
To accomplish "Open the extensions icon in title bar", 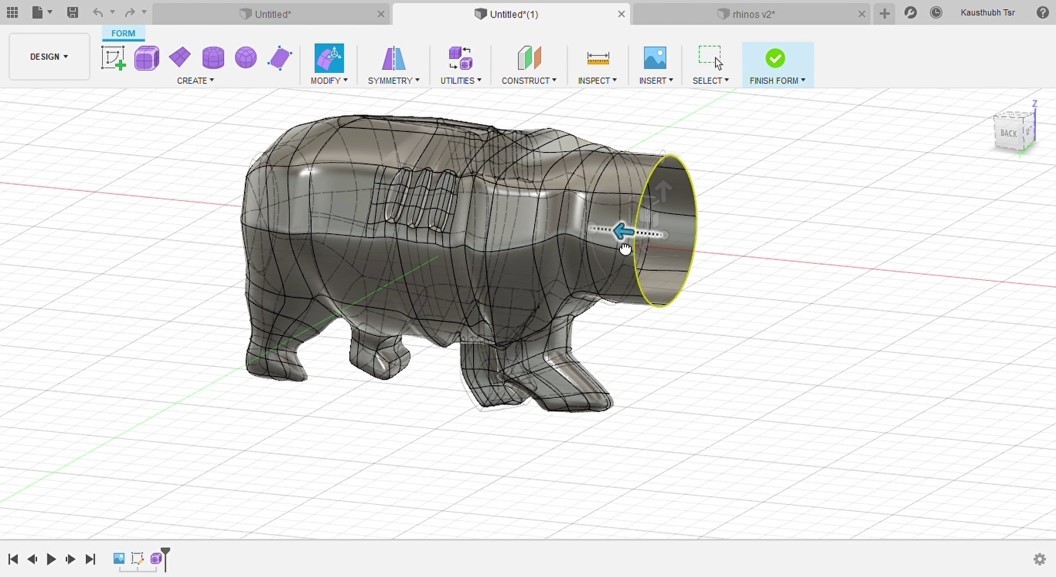I will 911,13.
